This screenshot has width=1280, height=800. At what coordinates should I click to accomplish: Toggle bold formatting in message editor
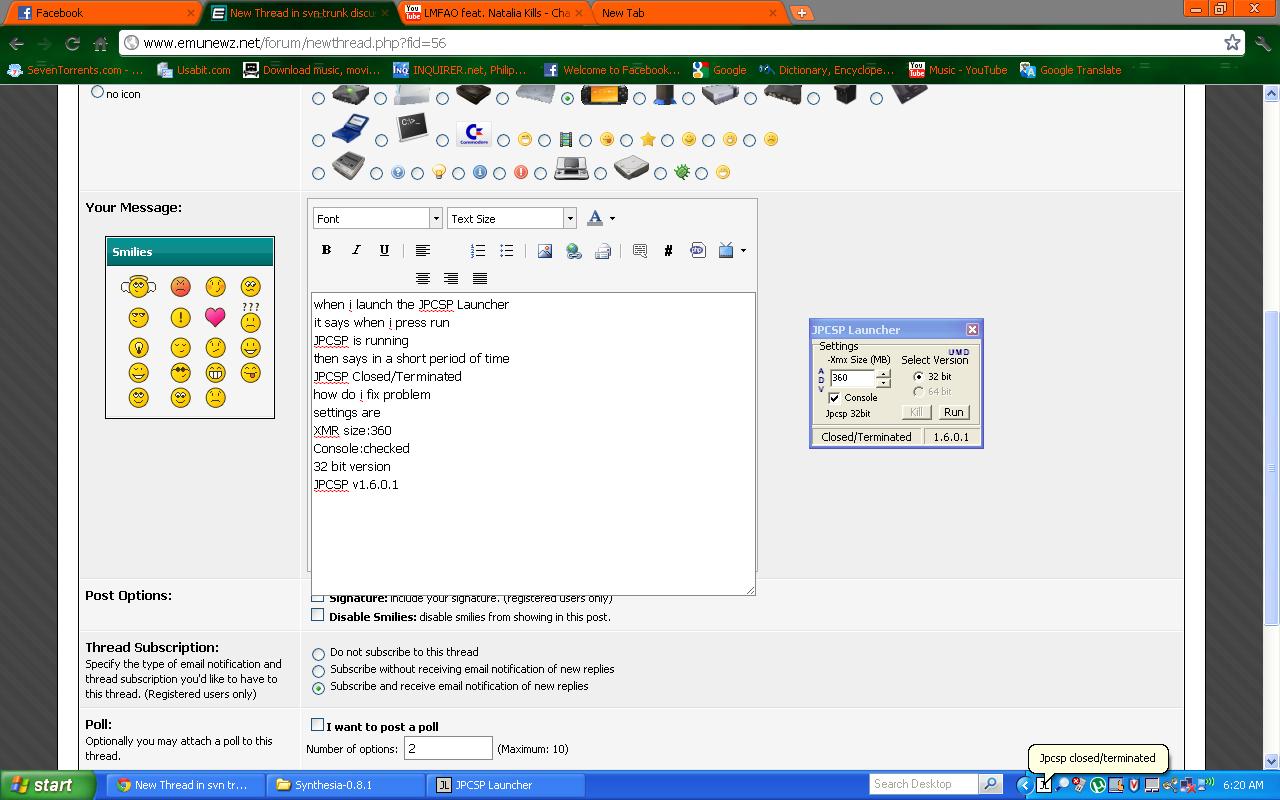[326, 250]
